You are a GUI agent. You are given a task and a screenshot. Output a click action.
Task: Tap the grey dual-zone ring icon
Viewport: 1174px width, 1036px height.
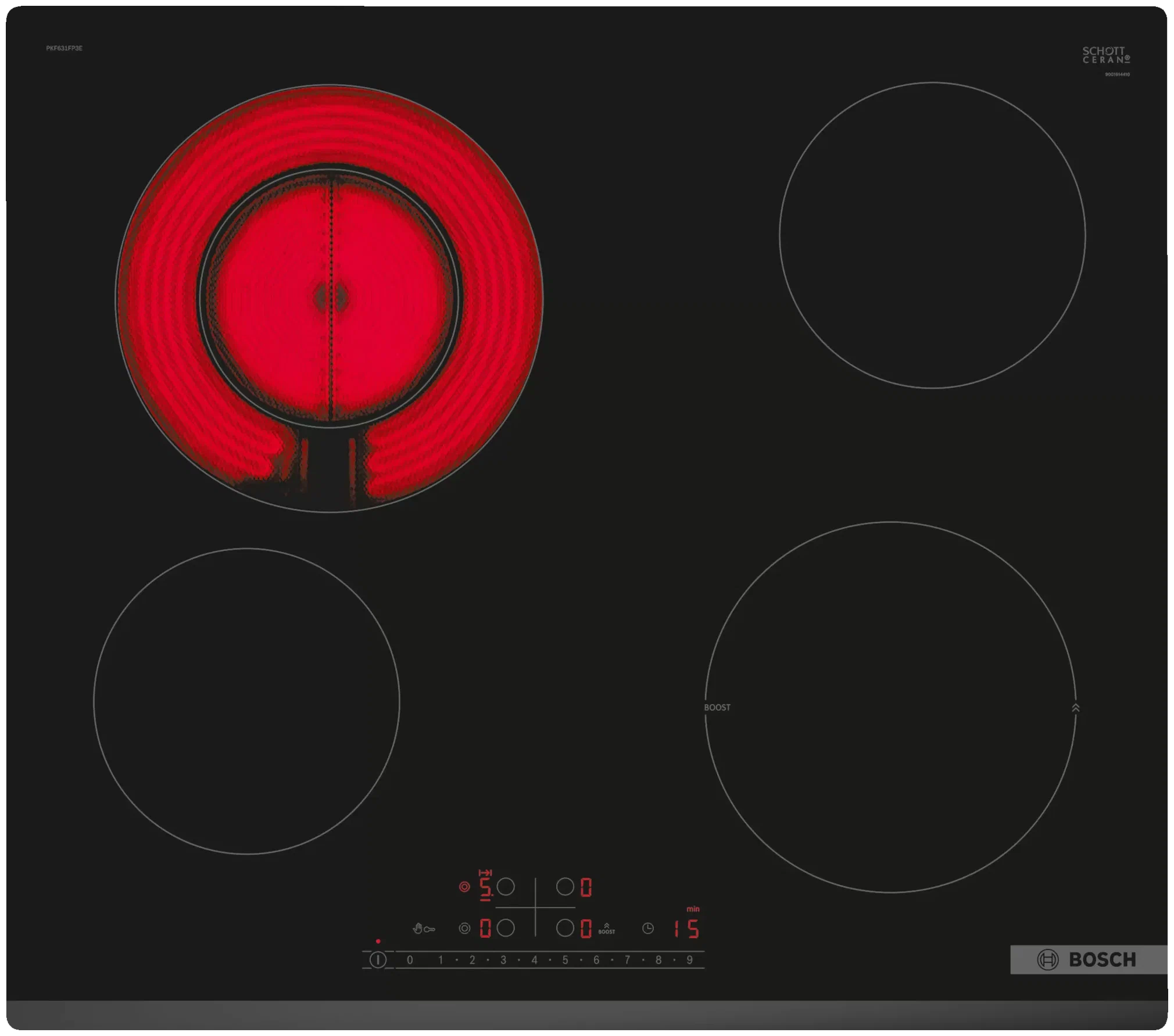click(x=464, y=929)
